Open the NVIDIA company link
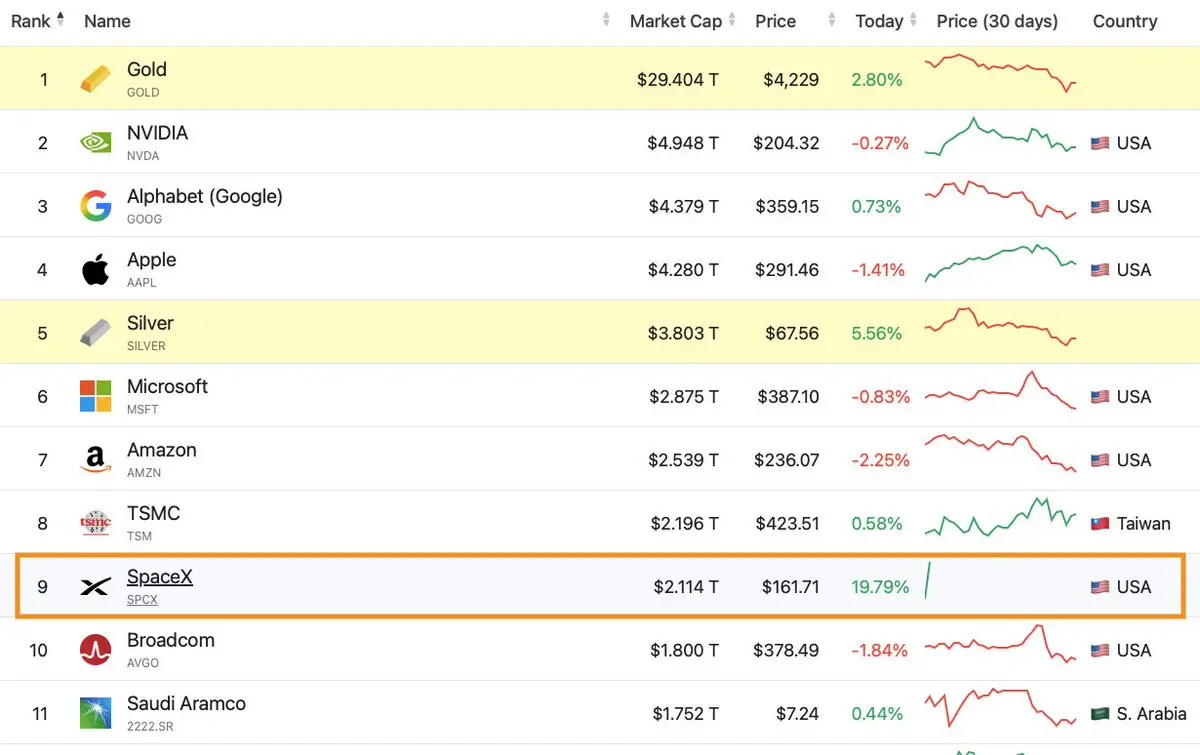The width and height of the screenshot is (1200, 755). (157, 133)
